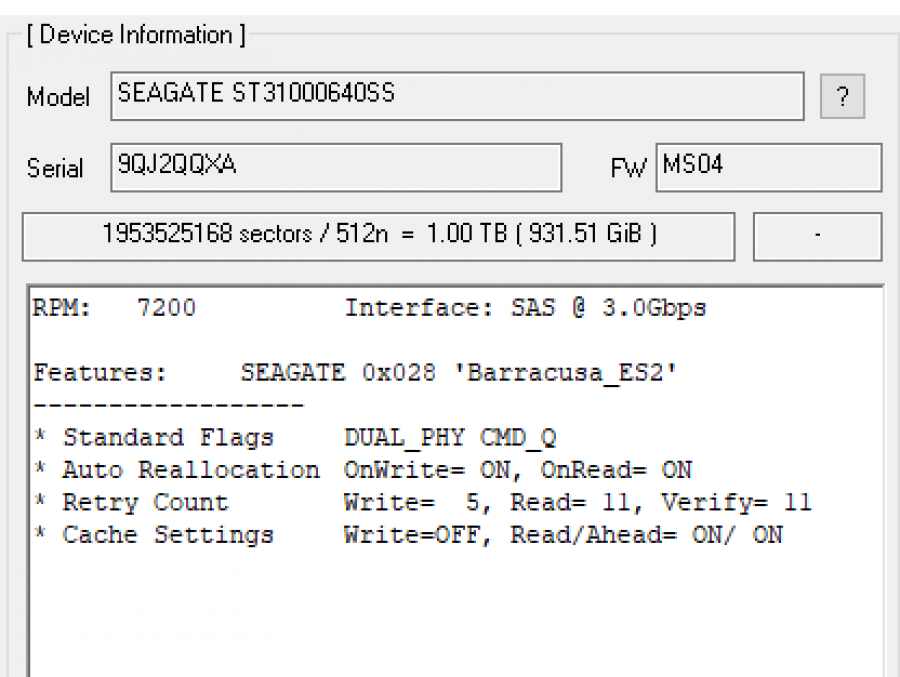900x677 pixels.
Task: Select the Serial number field 9QJ2QQXA
Action: 335,167
